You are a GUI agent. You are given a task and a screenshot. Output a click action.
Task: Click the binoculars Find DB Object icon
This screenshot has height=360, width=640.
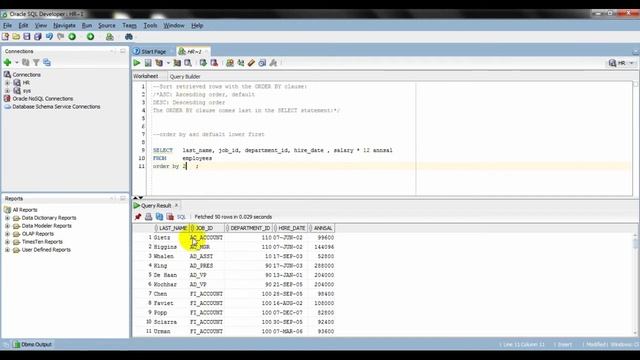[129, 37]
